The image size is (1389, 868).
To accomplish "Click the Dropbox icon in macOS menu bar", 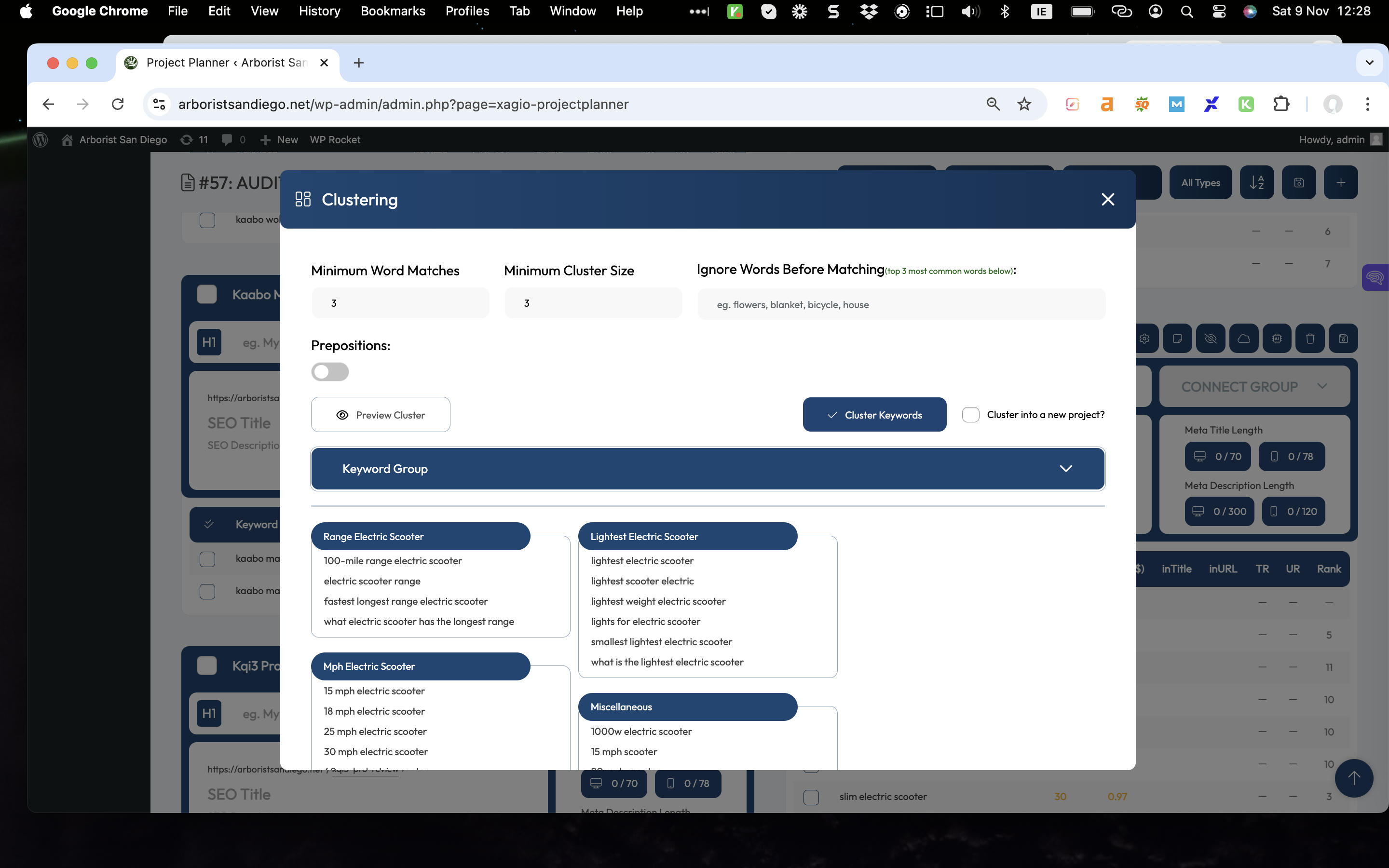I will point(869,11).
